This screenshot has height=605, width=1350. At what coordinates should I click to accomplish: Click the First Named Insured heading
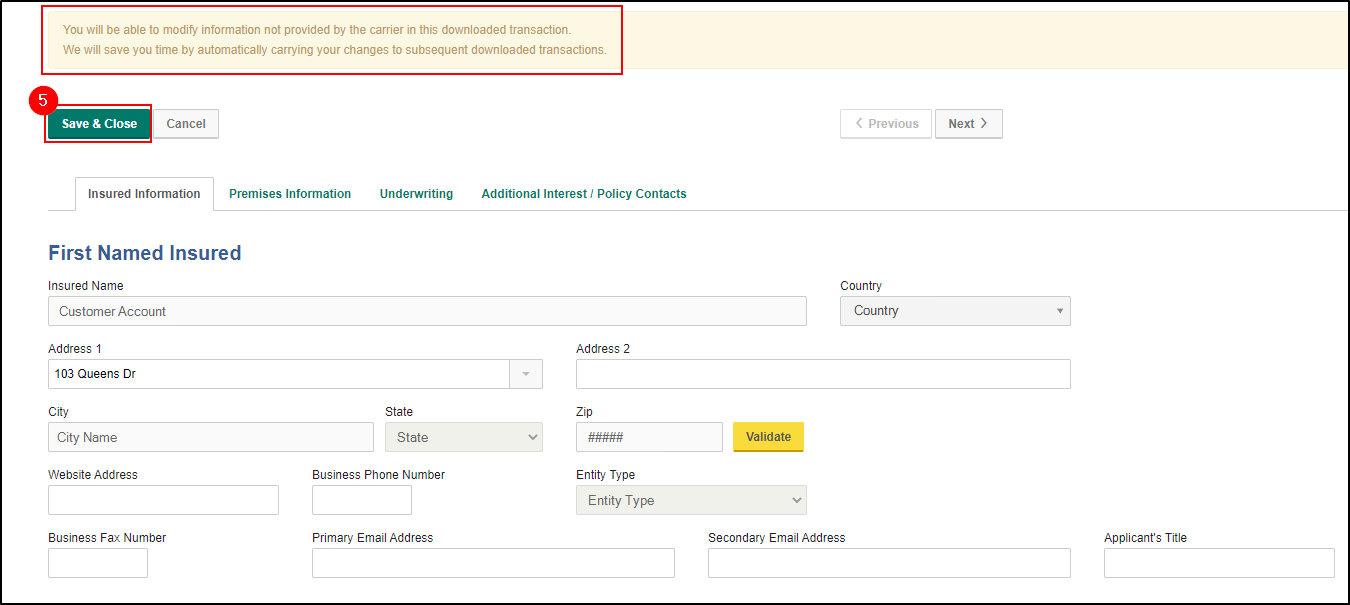(x=145, y=253)
